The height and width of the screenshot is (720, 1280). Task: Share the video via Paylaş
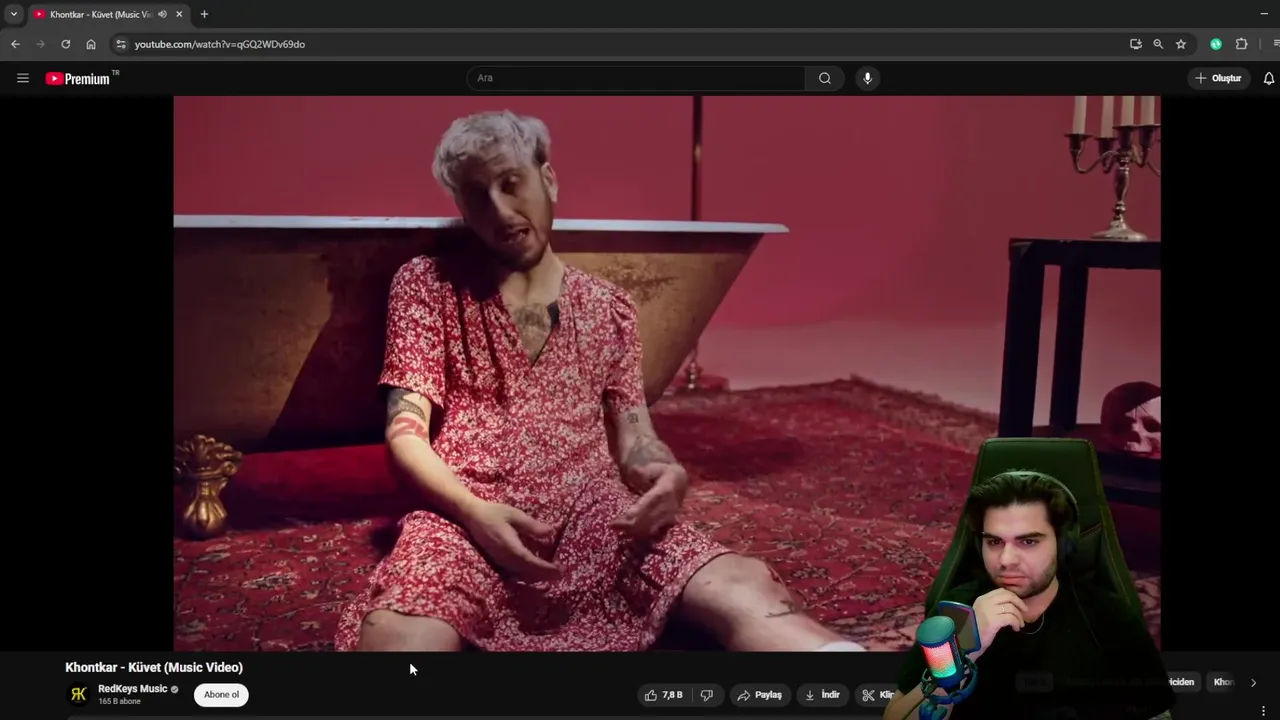click(x=760, y=695)
